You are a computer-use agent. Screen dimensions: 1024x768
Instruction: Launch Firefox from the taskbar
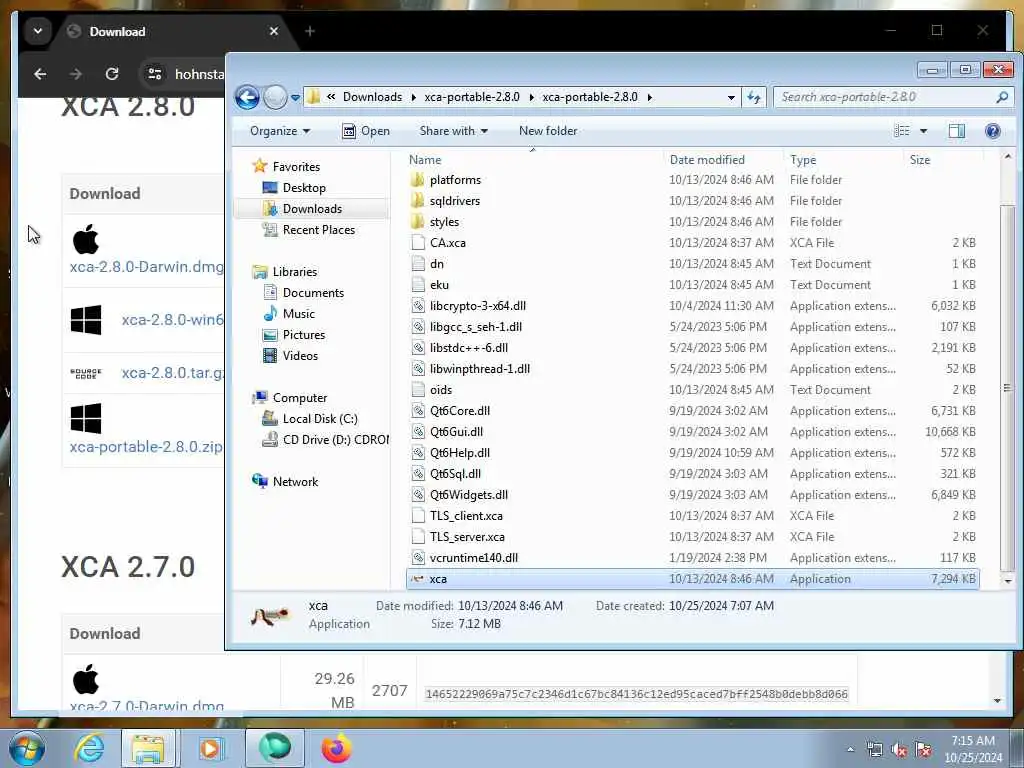(x=336, y=748)
